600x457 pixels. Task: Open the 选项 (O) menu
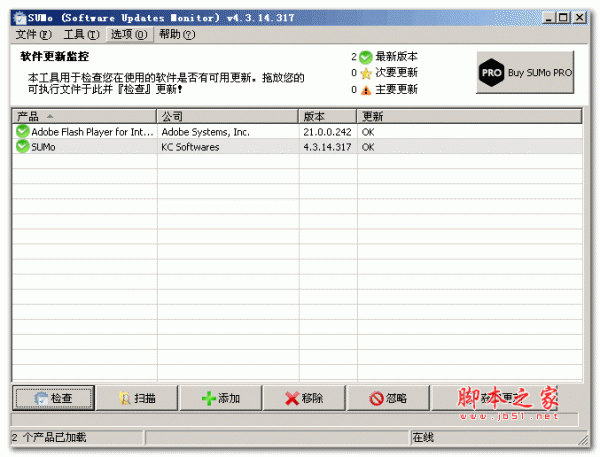(129, 34)
